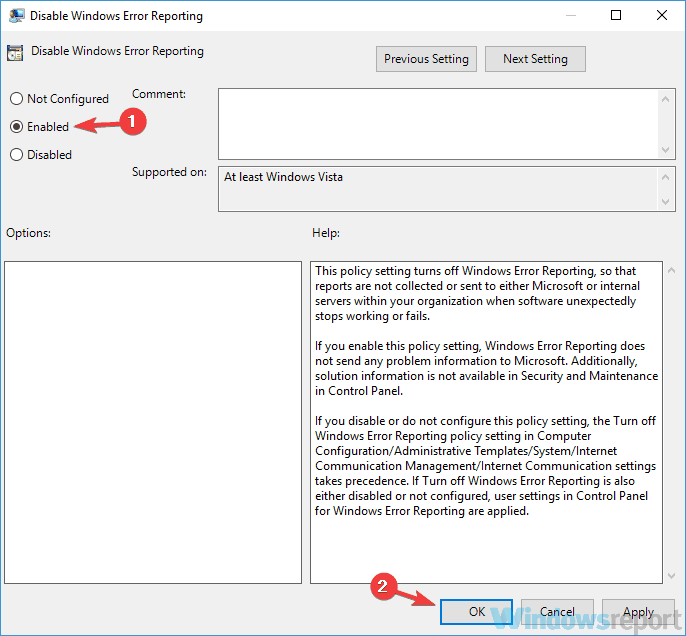
Task: Click the title bar window icon
Action: pos(16,16)
